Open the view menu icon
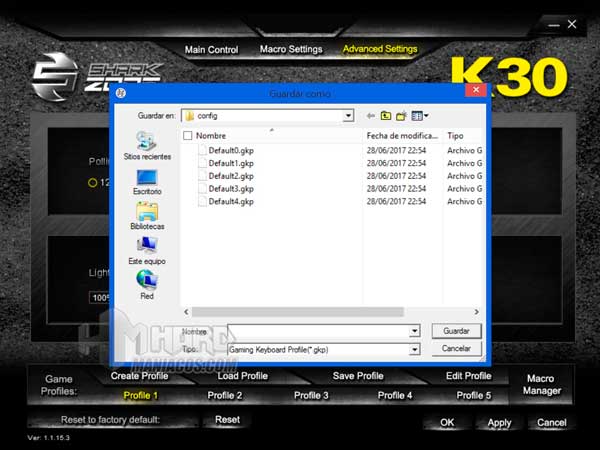This screenshot has width=600, height=450. (x=420, y=116)
